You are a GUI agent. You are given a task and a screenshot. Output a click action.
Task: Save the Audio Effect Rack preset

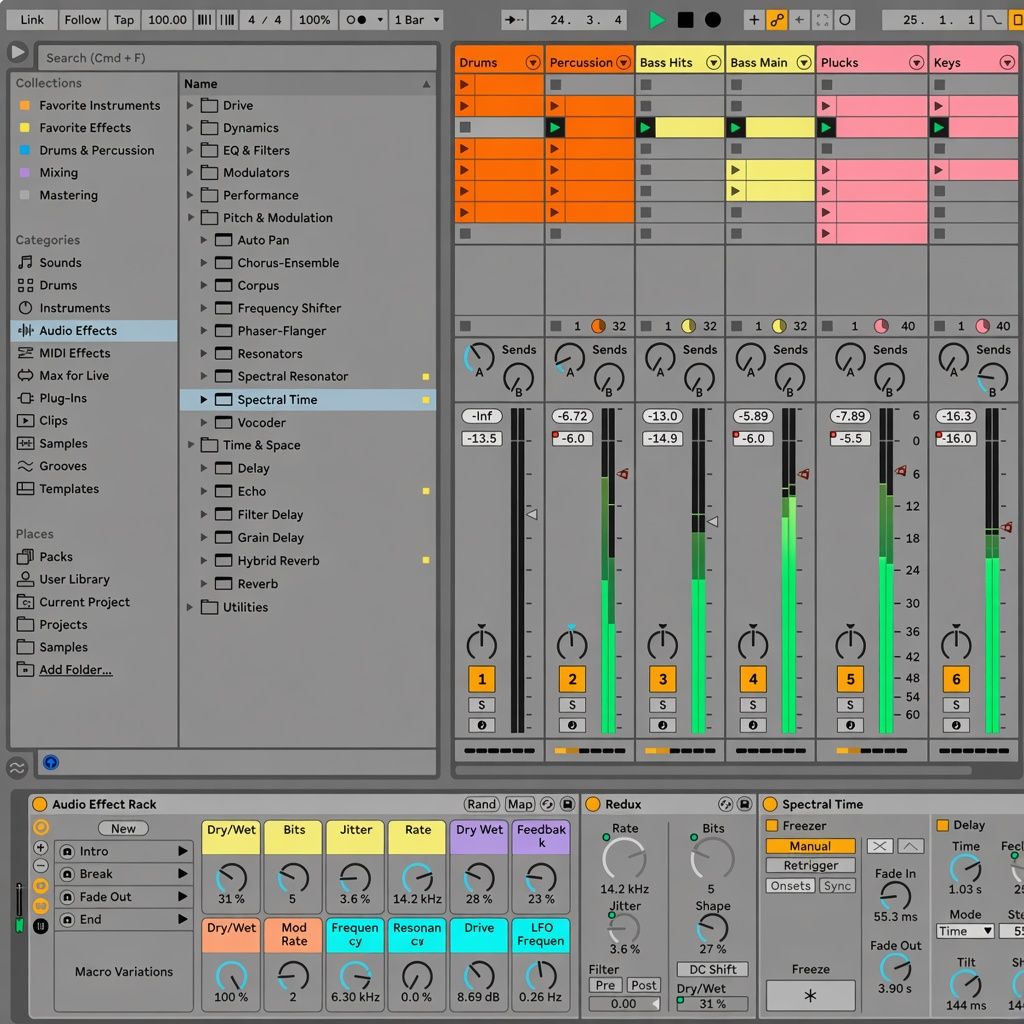pos(568,804)
